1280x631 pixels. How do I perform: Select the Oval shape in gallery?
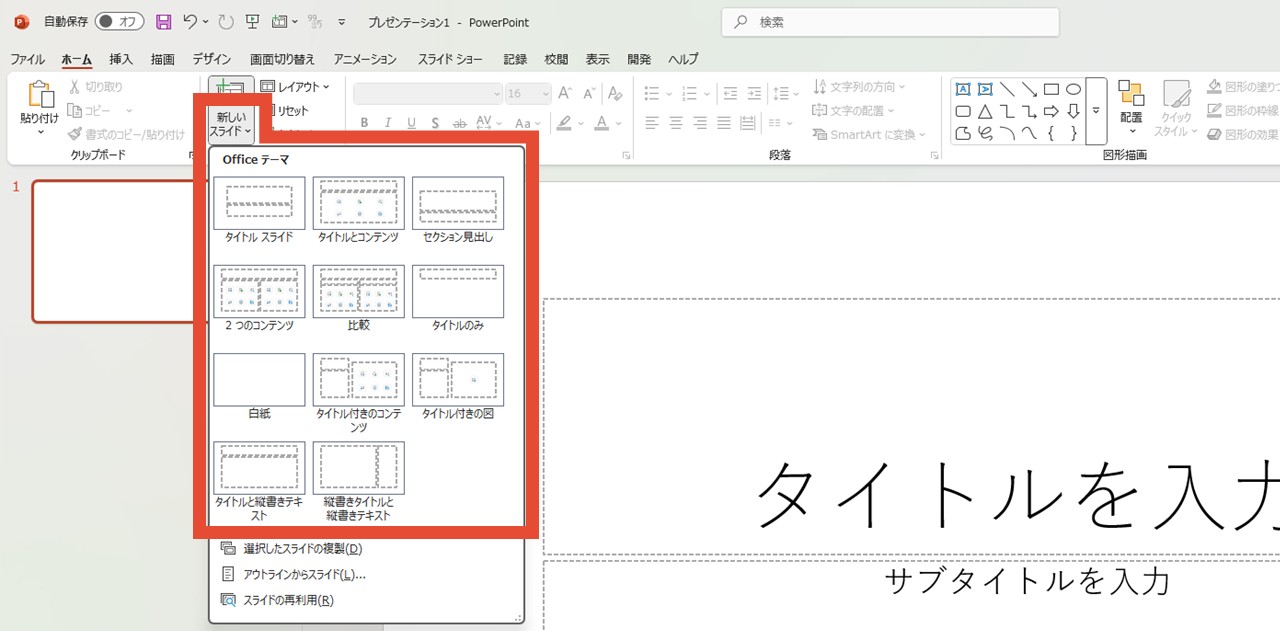click(x=1073, y=89)
